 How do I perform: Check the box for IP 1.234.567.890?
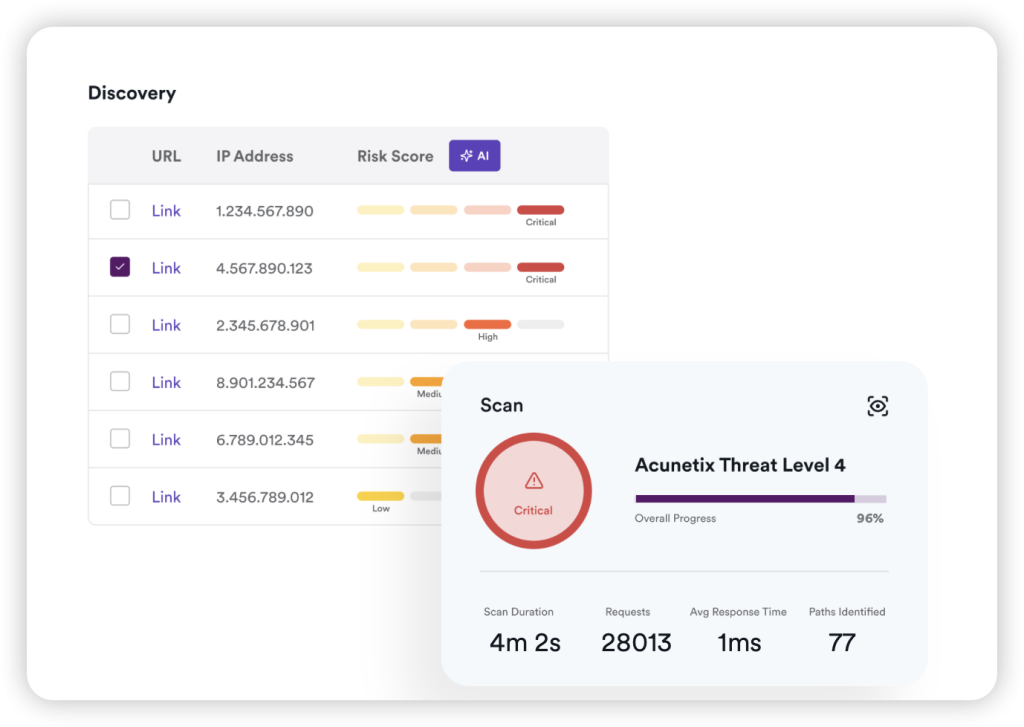tap(120, 210)
